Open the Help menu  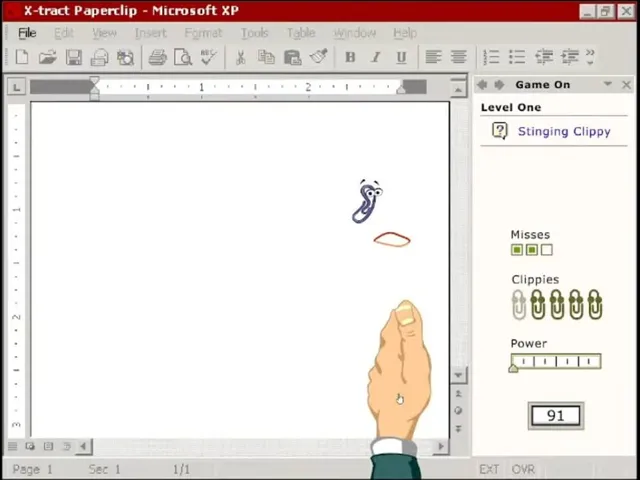tap(405, 33)
